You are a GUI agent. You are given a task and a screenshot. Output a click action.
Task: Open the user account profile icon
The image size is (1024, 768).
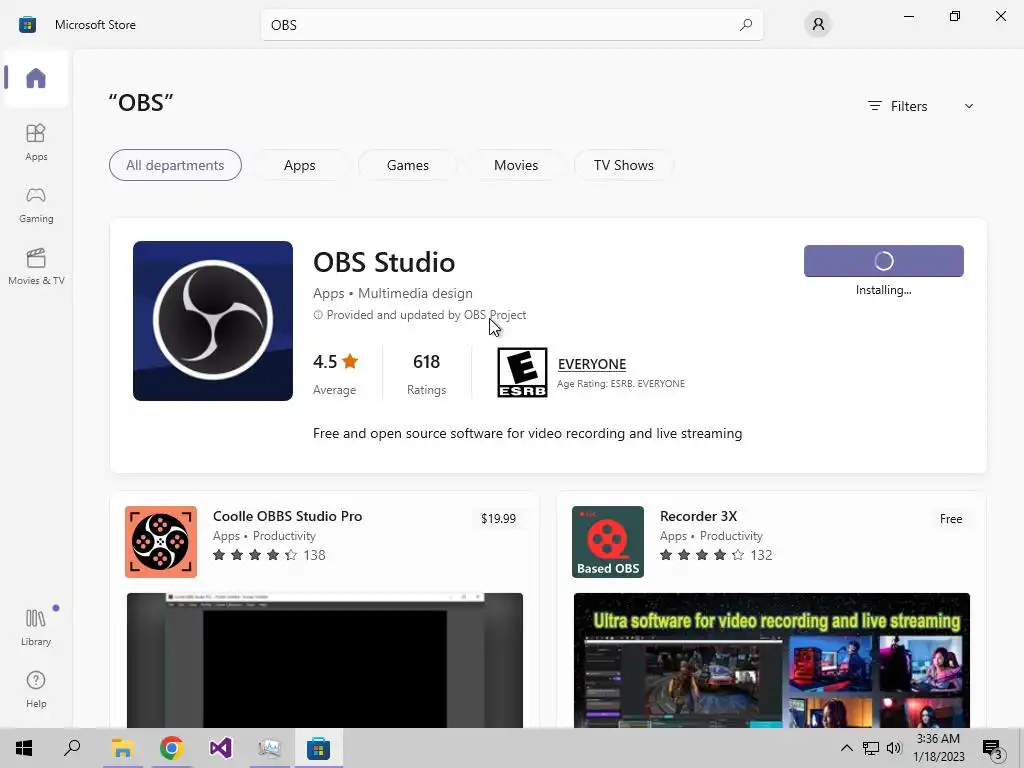[x=818, y=25]
